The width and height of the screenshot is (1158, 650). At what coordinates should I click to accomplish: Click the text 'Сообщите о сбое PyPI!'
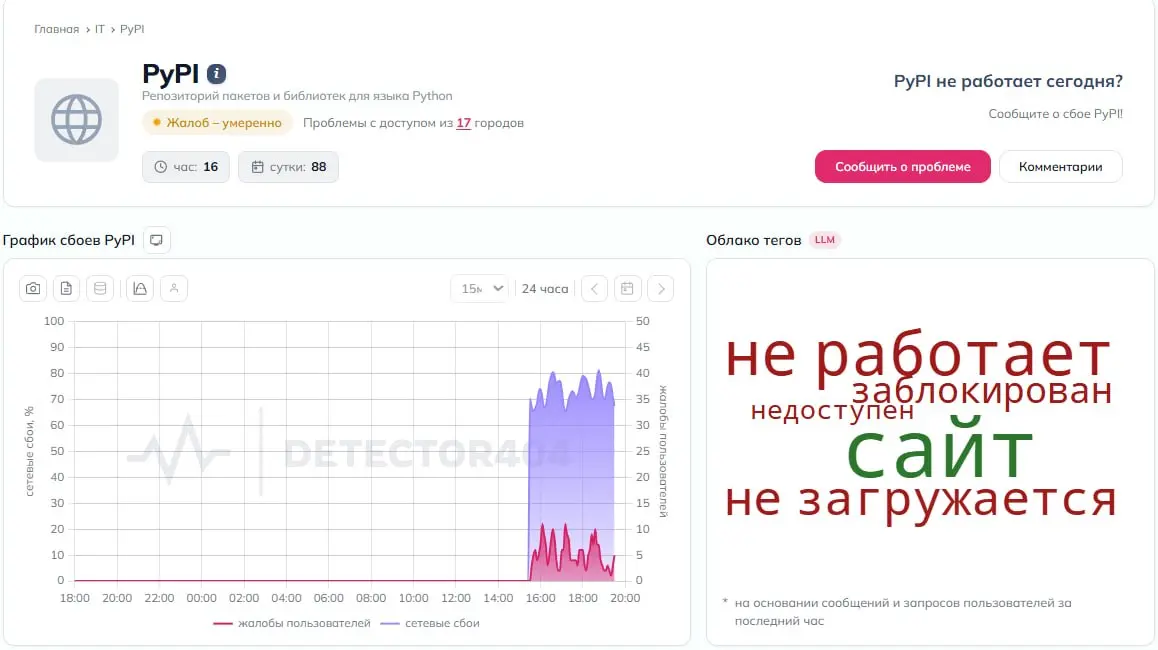tap(1055, 114)
